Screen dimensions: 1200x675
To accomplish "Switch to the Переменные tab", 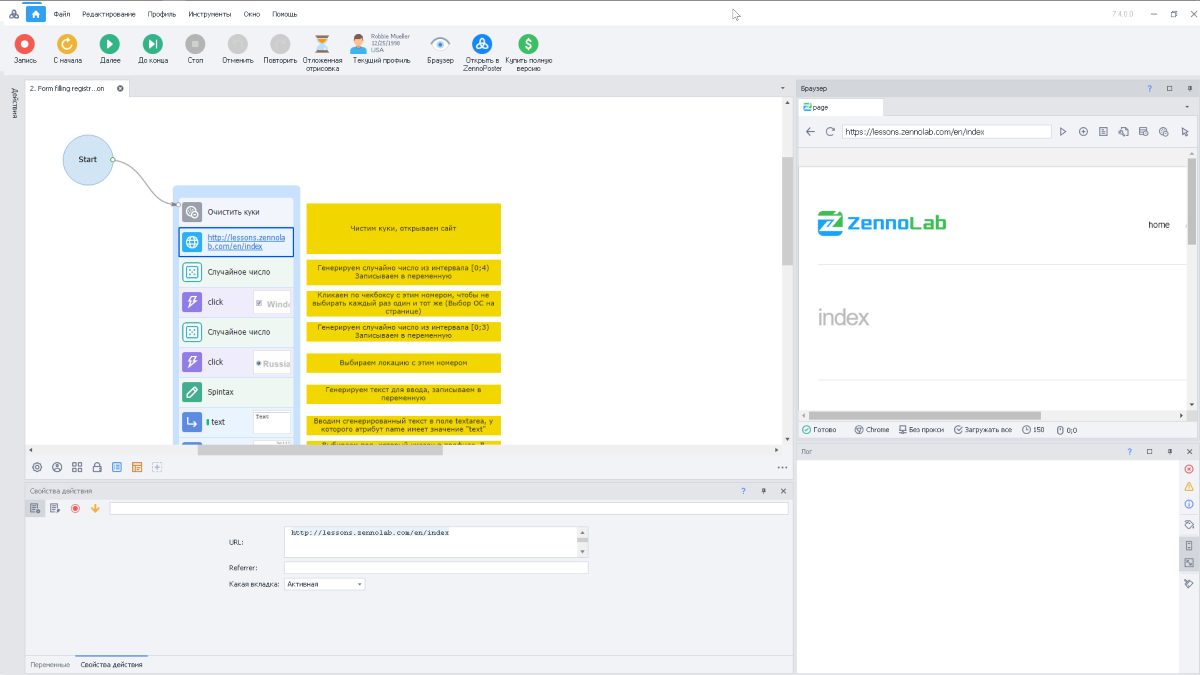I will coord(50,664).
